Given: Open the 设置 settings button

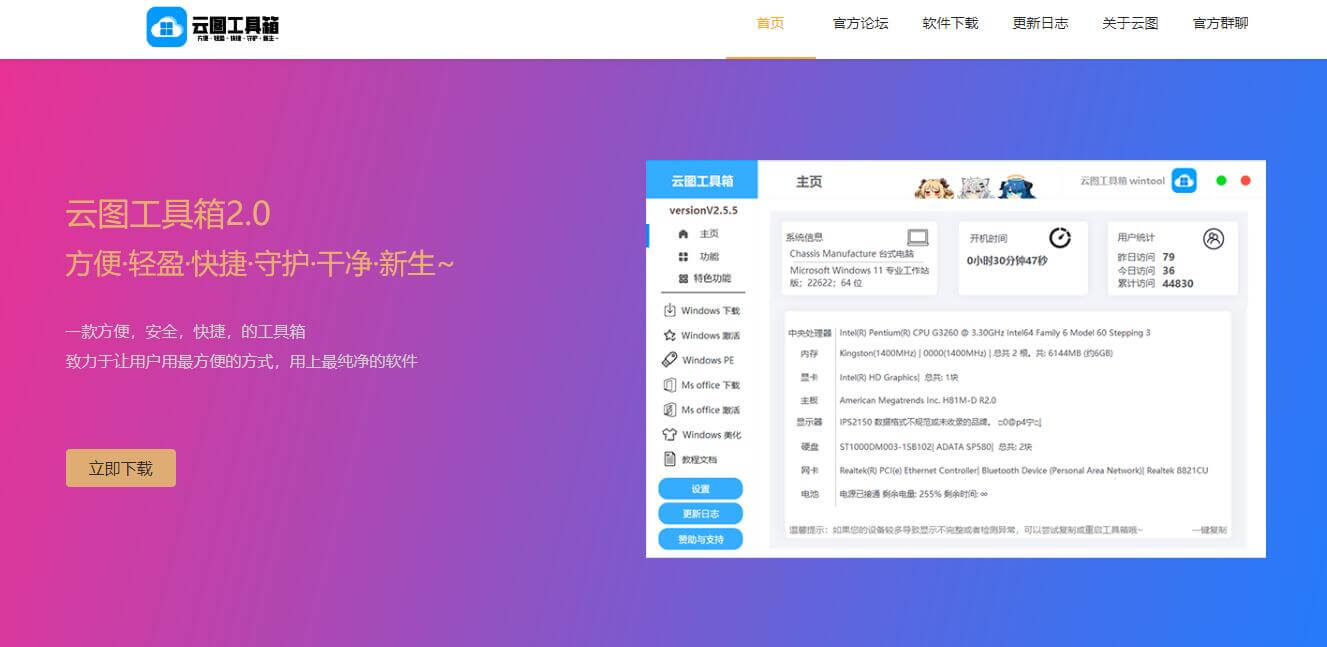Looking at the screenshot, I should tap(700, 488).
